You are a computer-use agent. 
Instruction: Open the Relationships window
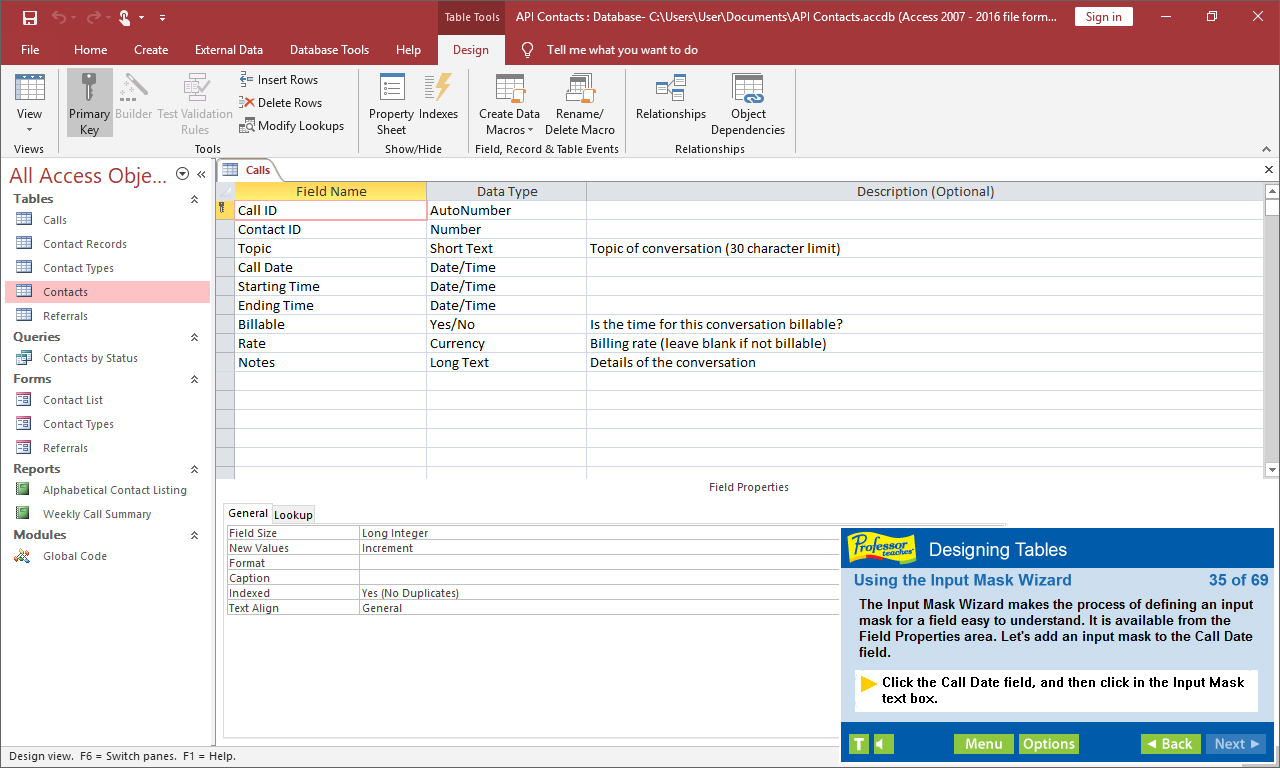tap(670, 101)
